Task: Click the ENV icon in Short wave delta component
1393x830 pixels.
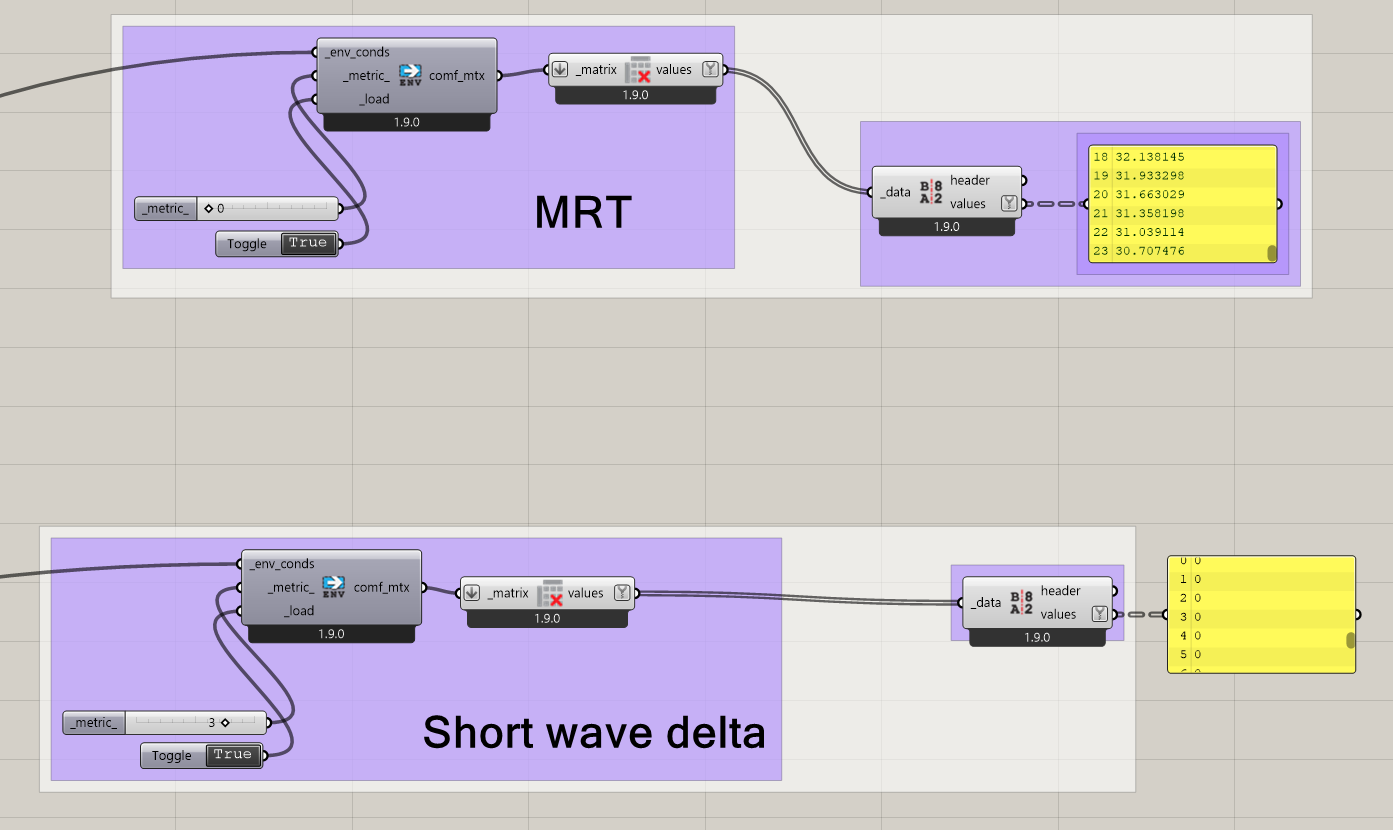Action: pyautogui.click(x=334, y=587)
